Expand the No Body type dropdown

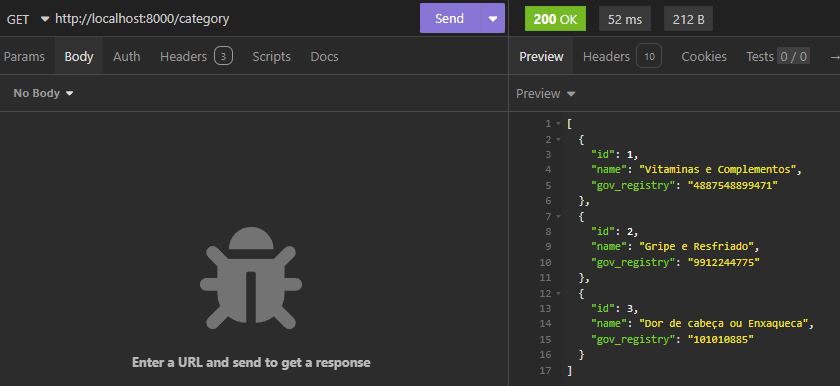(x=43, y=93)
